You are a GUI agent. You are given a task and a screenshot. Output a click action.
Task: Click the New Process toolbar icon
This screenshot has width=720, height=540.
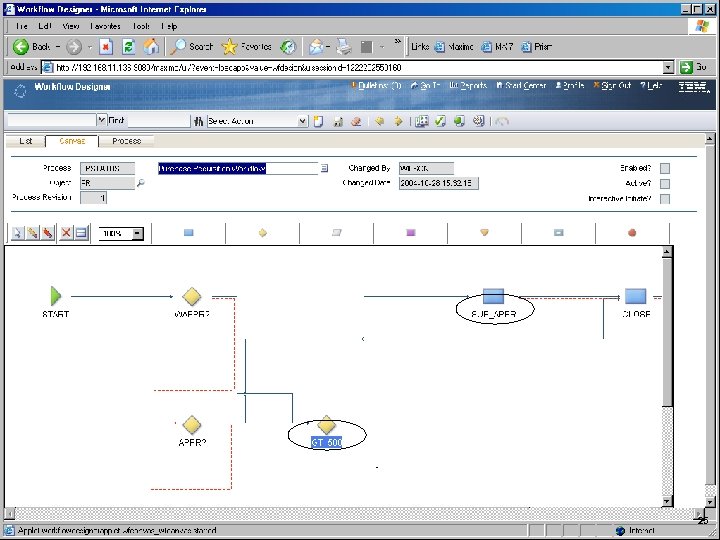[x=318, y=121]
